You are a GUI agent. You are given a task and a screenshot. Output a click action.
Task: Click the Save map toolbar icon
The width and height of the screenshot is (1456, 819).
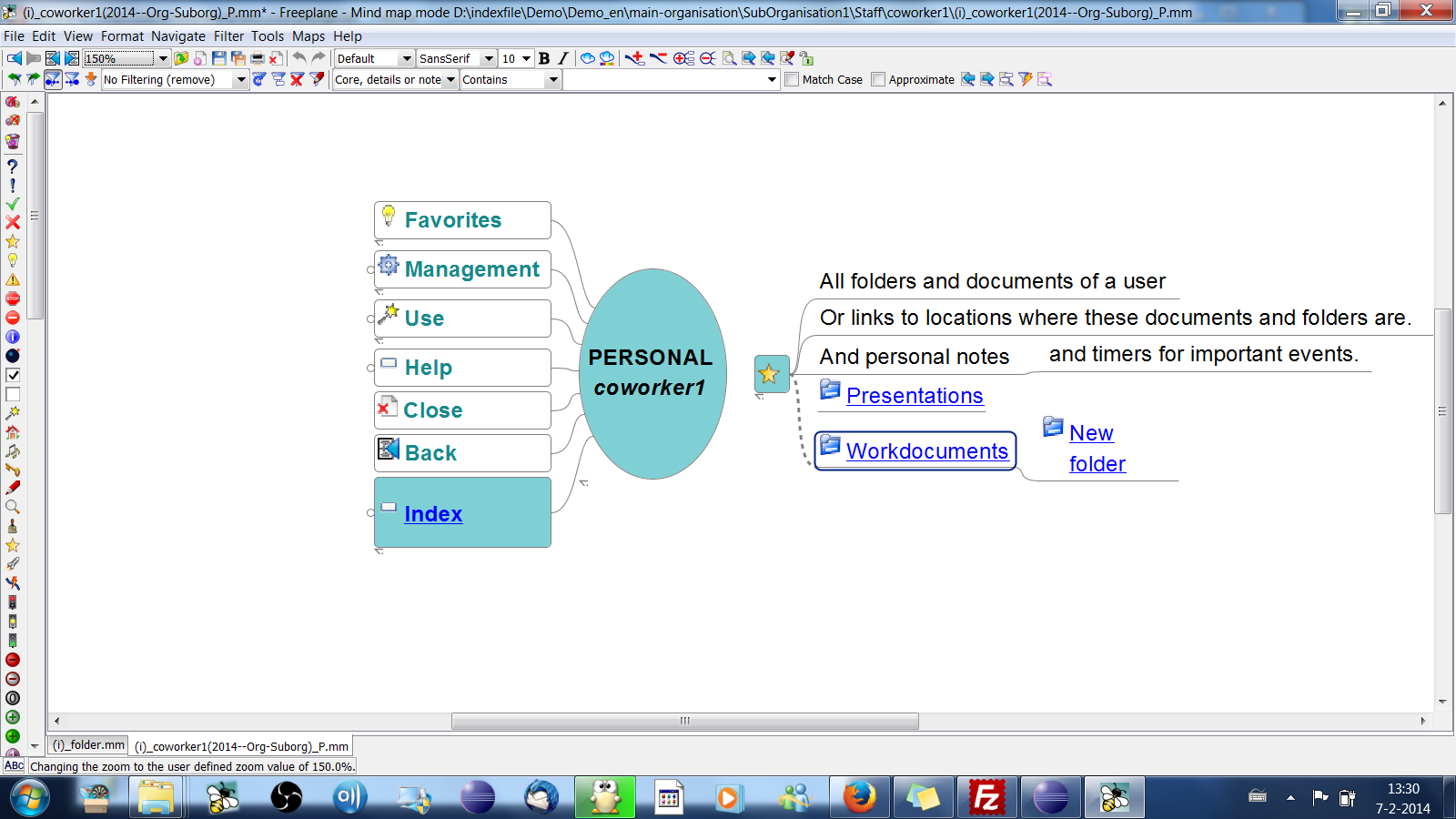[218, 57]
